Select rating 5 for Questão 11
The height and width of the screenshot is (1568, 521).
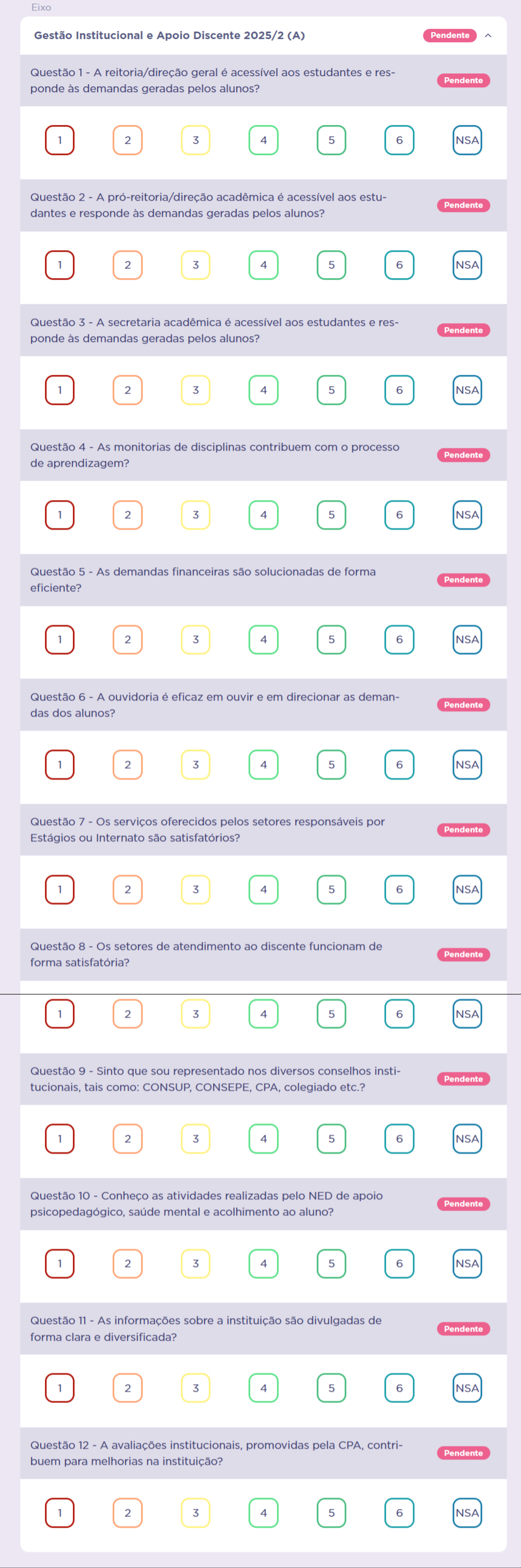[x=331, y=1389]
